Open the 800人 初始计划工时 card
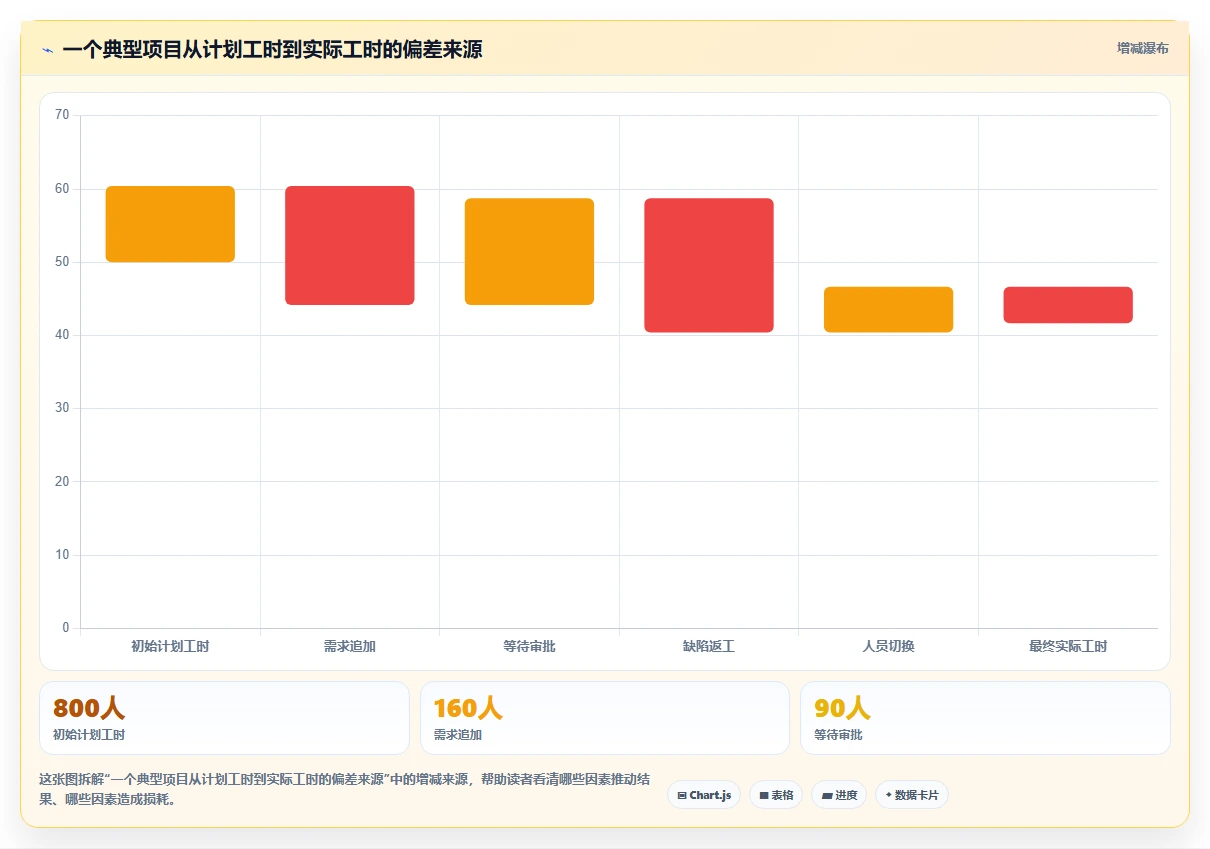This screenshot has width=1210, height=849. [224, 718]
